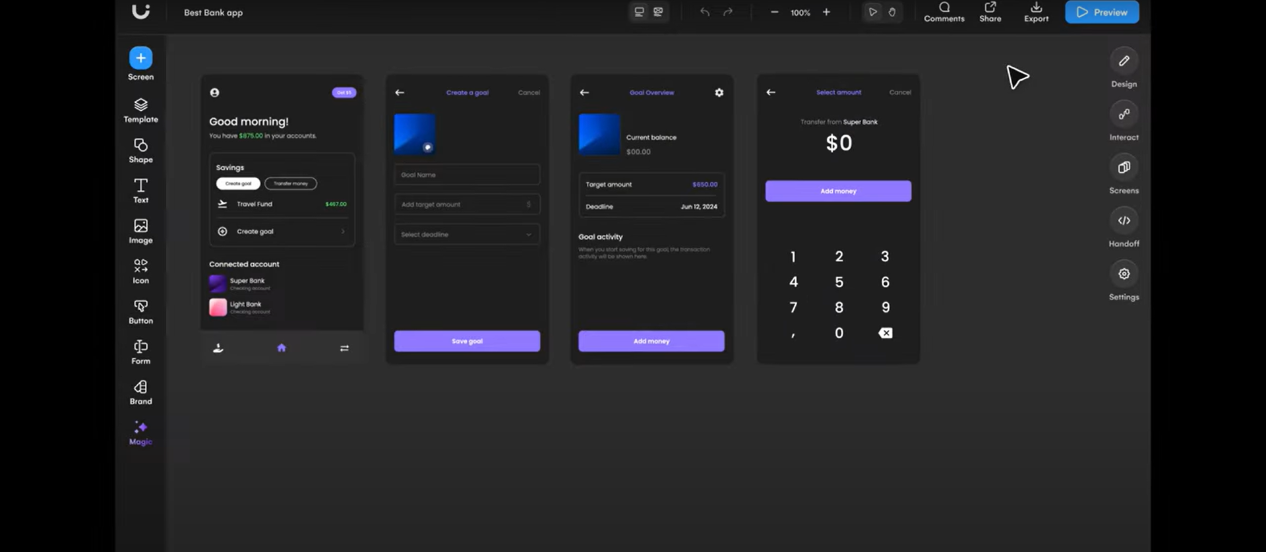Switch to desktop view mode icon
The image size is (1266, 552).
pos(639,12)
